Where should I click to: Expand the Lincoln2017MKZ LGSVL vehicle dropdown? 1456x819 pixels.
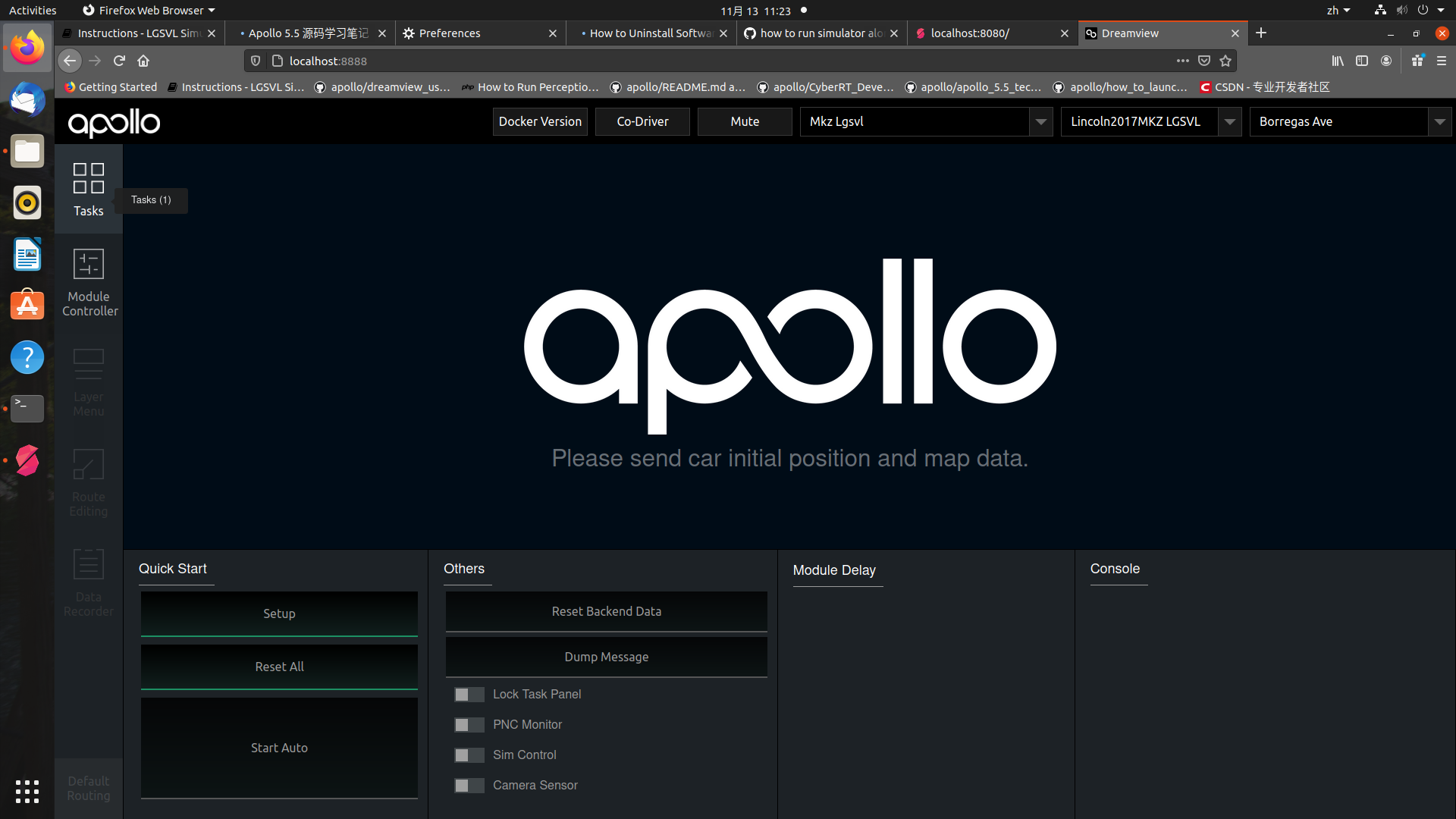coord(1229,121)
